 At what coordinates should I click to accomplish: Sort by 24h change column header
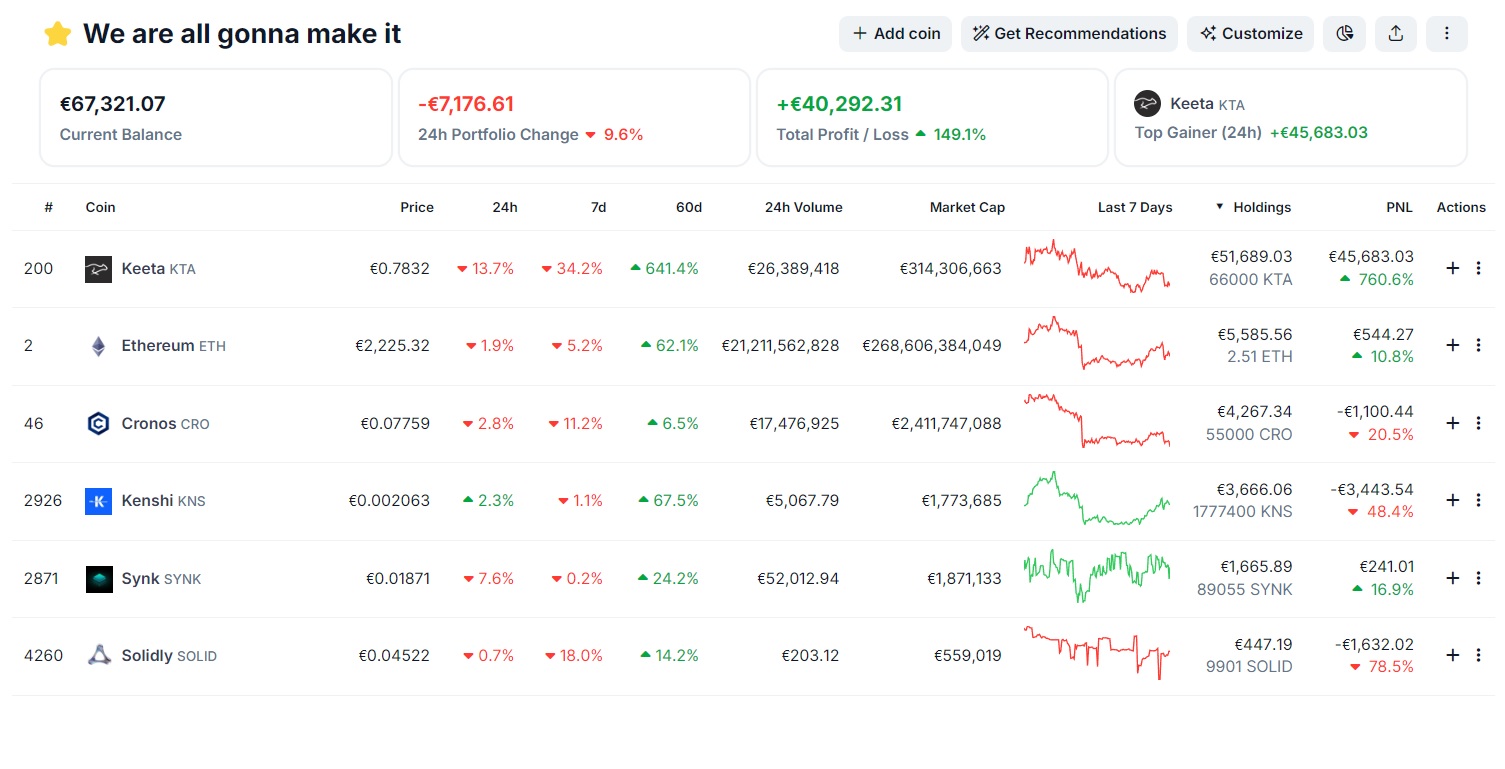click(505, 207)
